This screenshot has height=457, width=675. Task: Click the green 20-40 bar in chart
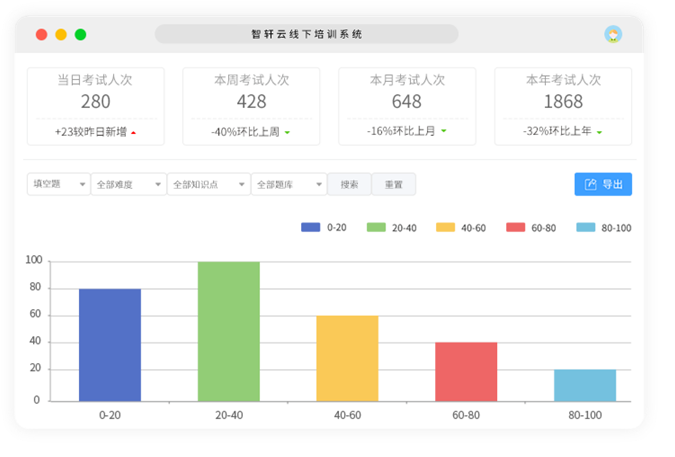(x=229, y=331)
